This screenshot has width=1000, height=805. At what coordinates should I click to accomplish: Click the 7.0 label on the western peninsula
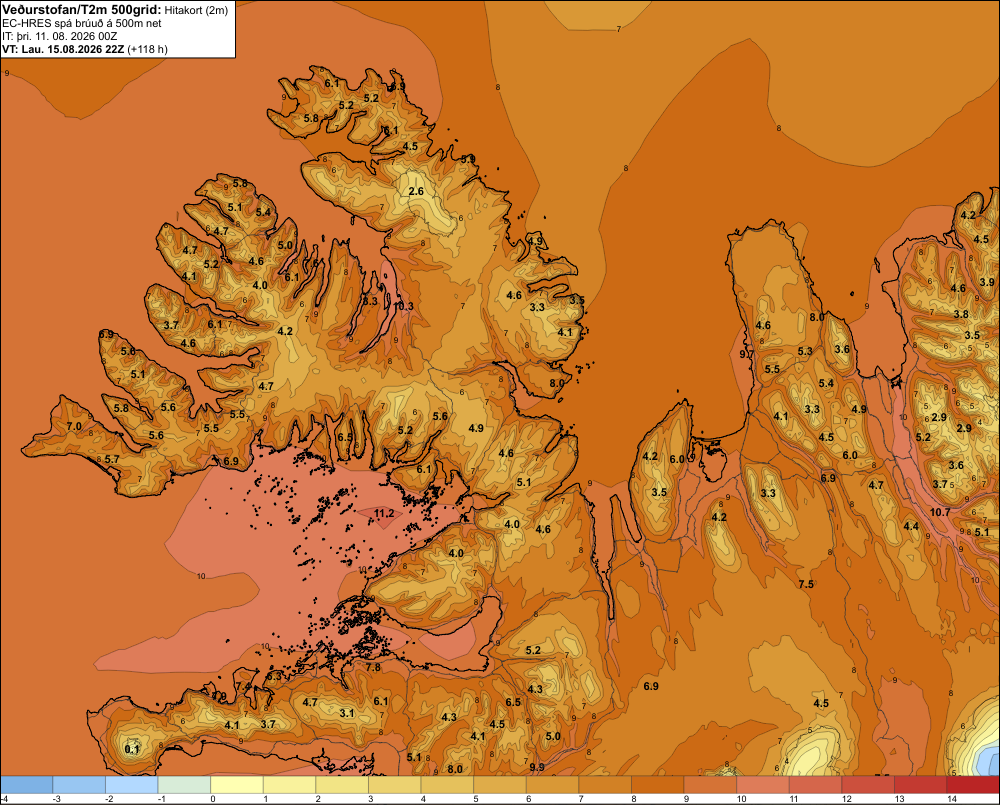point(74,426)
